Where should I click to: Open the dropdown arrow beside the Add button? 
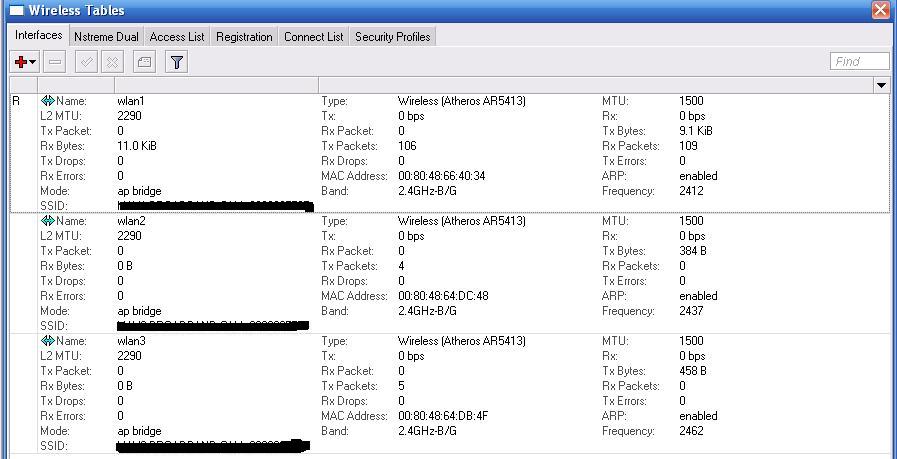pos(33,62)
